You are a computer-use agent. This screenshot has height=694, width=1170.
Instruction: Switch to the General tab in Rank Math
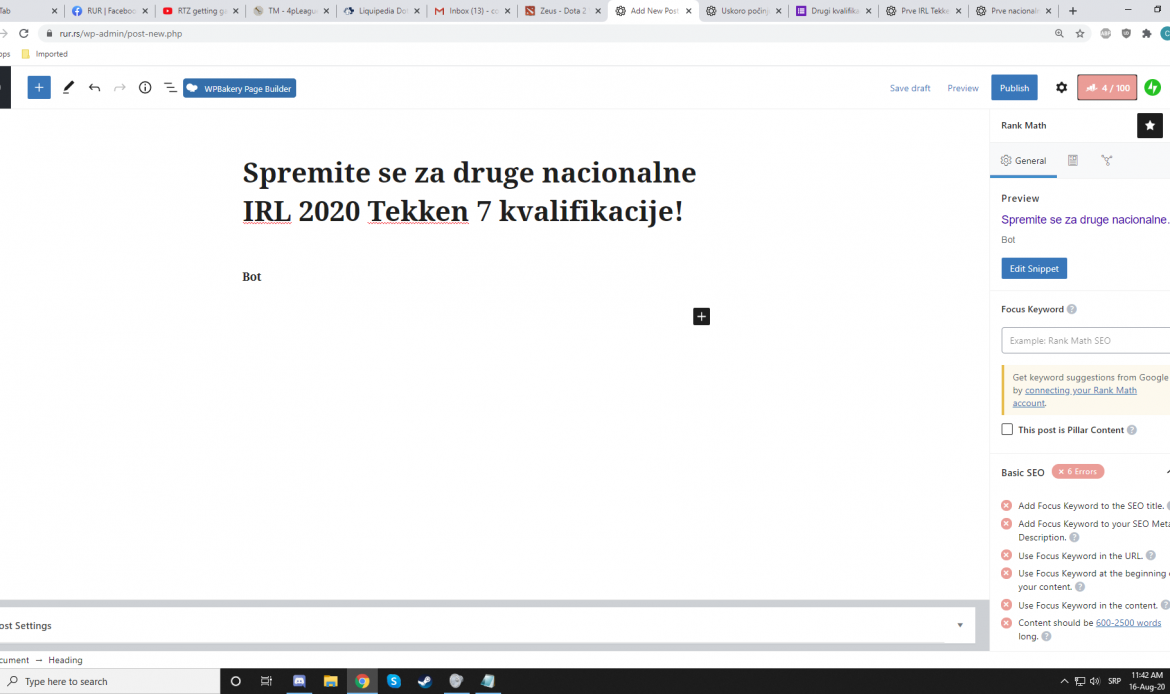(1023, 161)
